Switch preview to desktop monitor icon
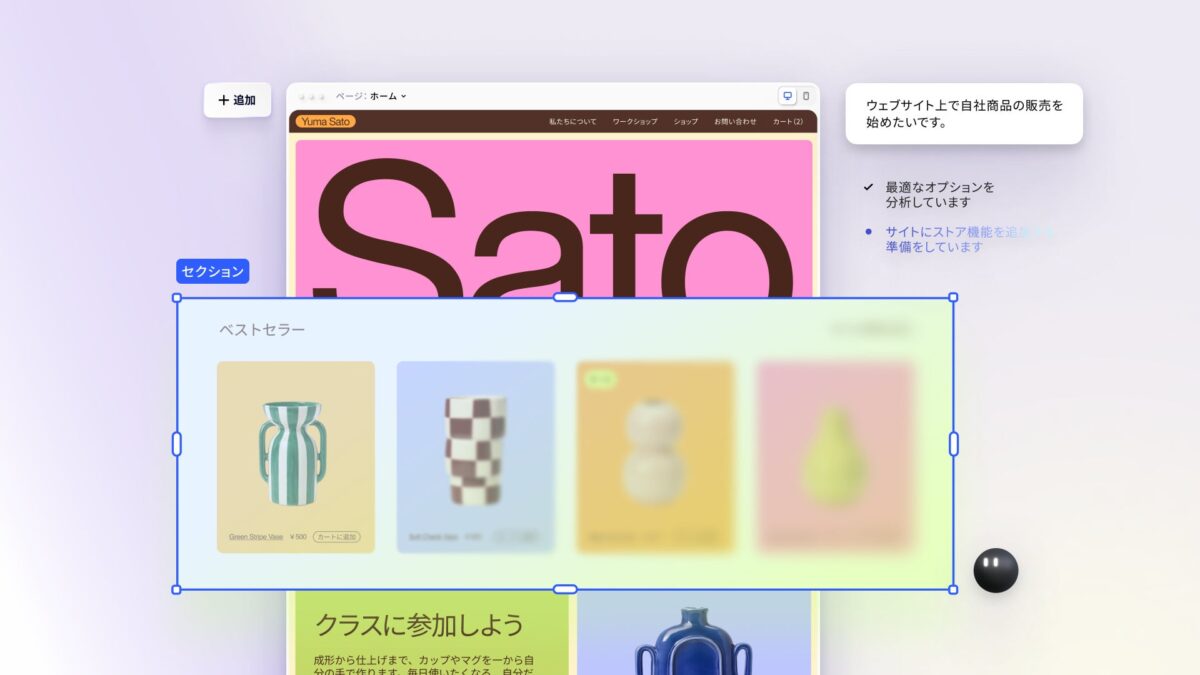 (788, 95)
